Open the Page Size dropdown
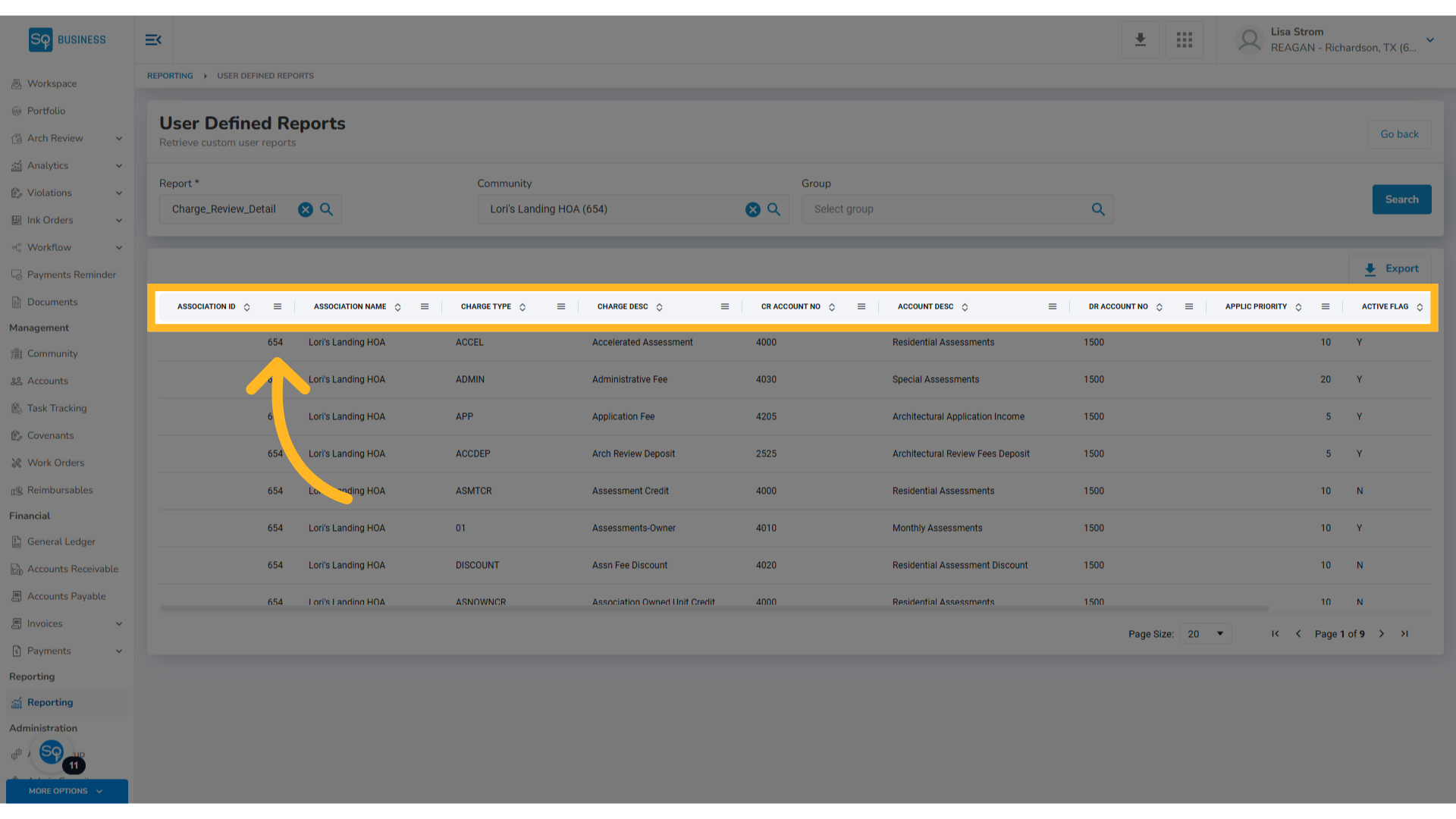 (1206, 634)
